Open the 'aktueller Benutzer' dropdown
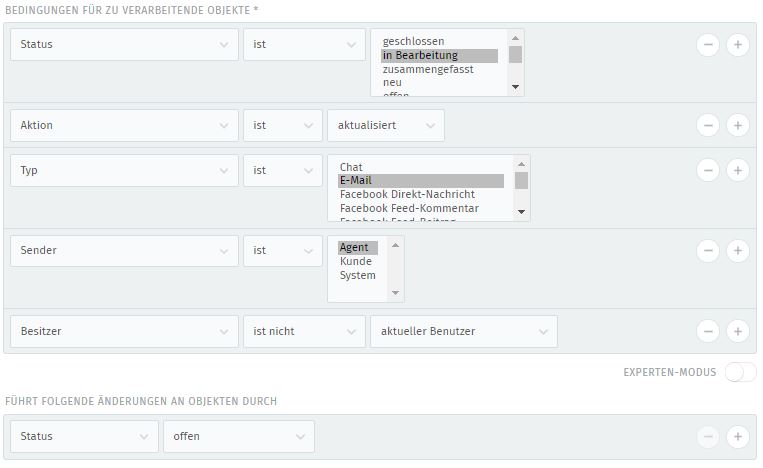763x468 pixels. click(x=464, y=331)
